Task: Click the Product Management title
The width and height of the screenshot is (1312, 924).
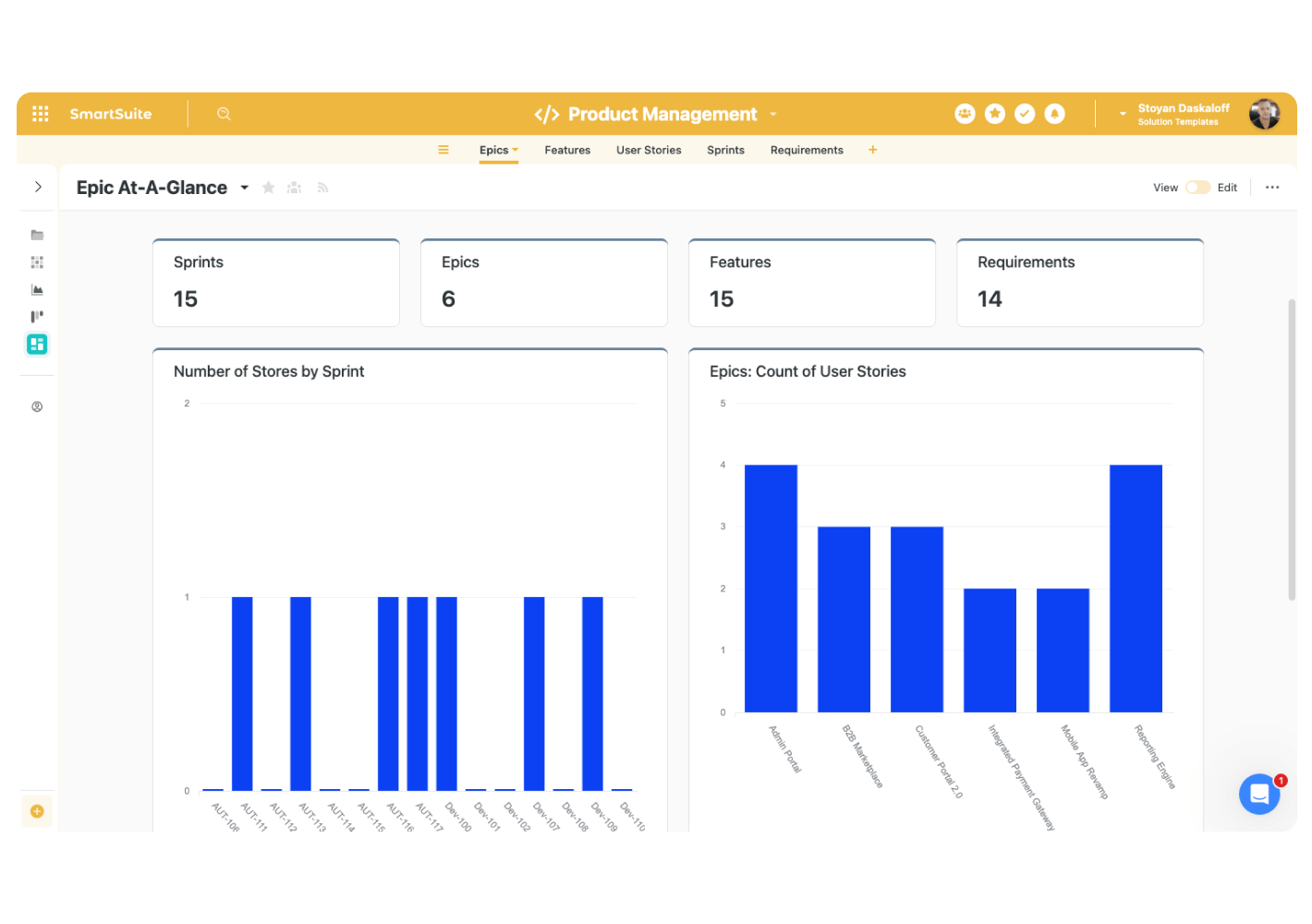Action: 662,114
